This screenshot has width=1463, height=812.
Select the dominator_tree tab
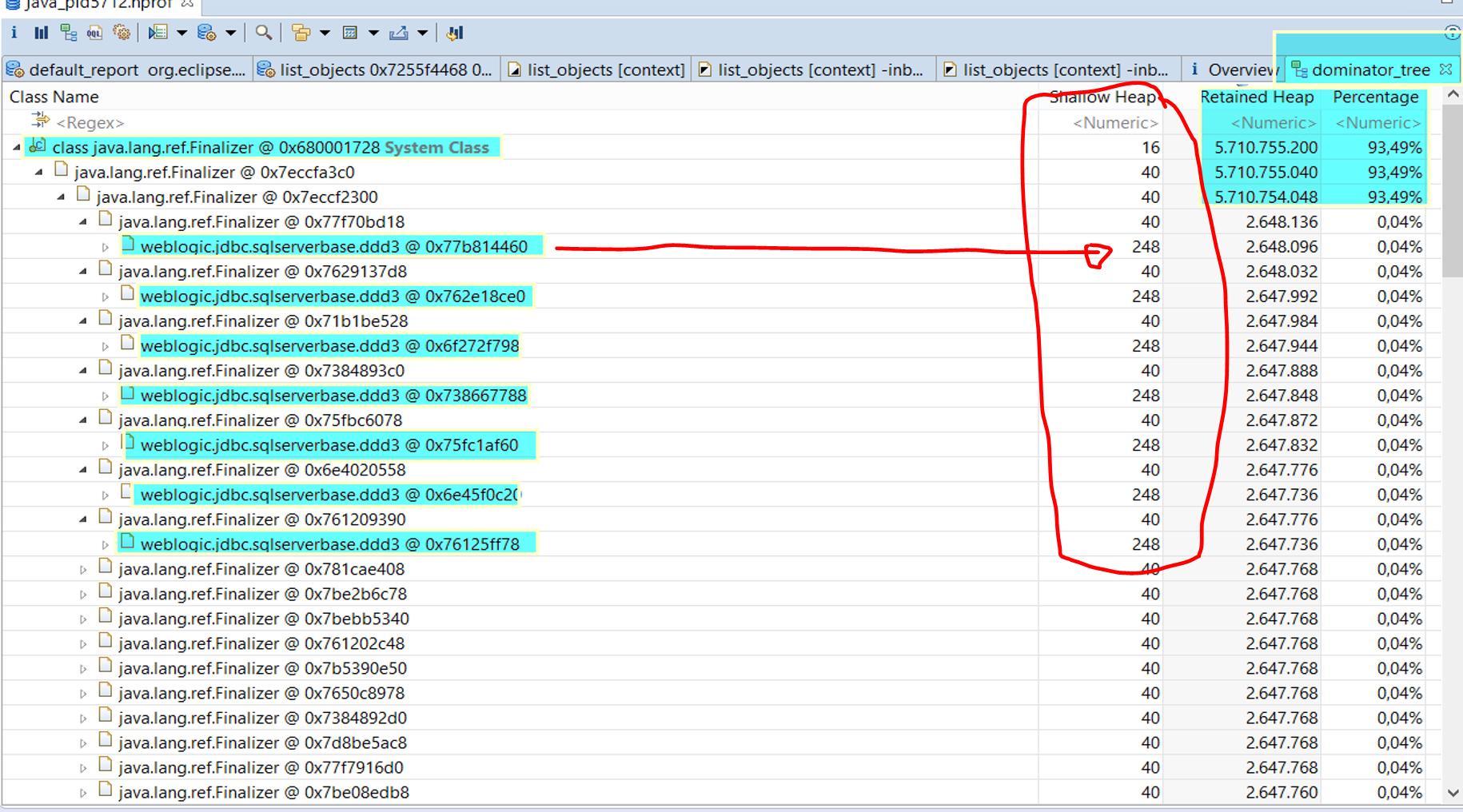point(1371,70)
